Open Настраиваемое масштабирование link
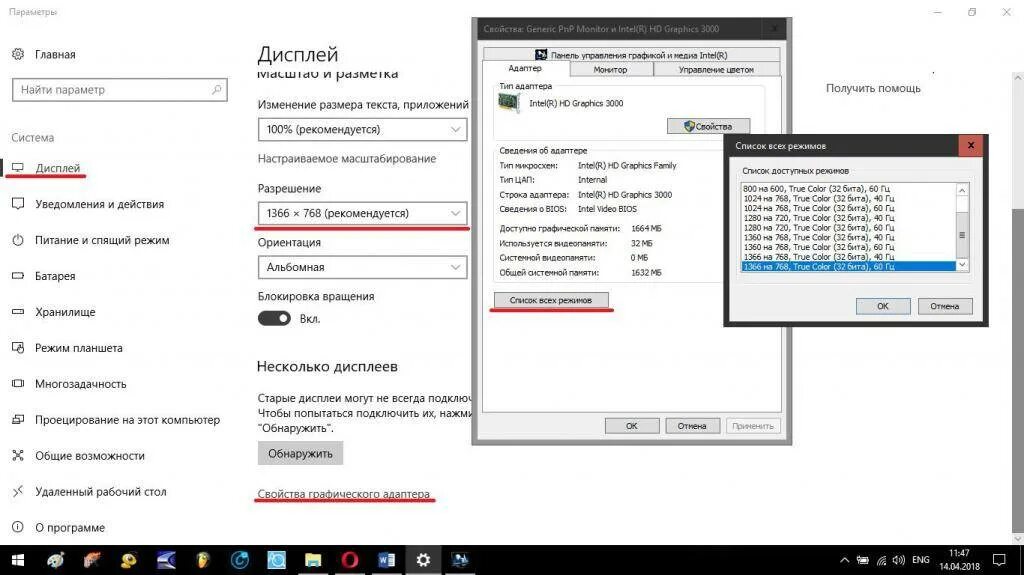The width and height of the screenshot is (1024, 575). point(347,158)
